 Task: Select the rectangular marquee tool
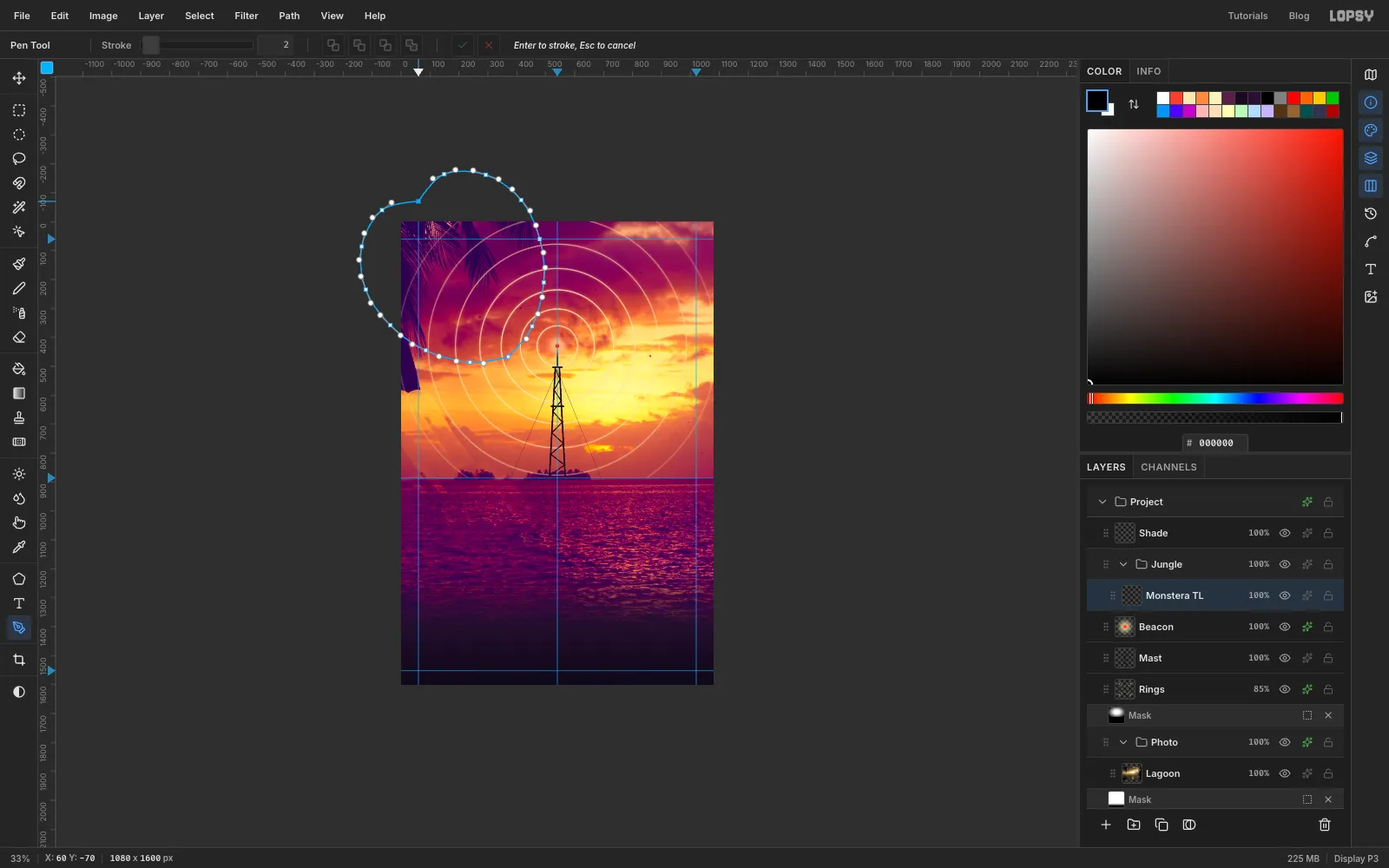tap(19, 110)
